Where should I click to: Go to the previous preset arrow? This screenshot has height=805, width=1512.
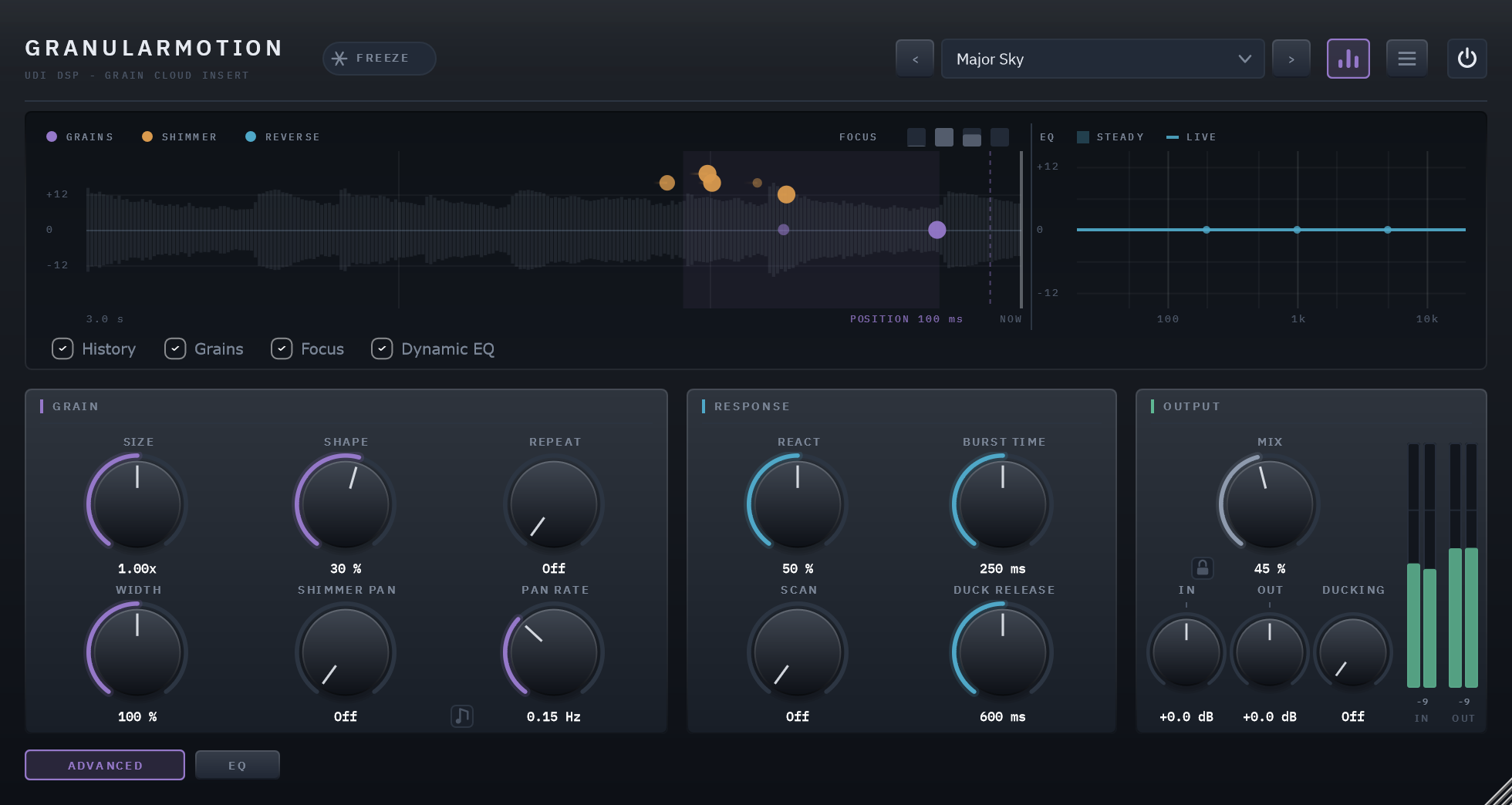915,59
